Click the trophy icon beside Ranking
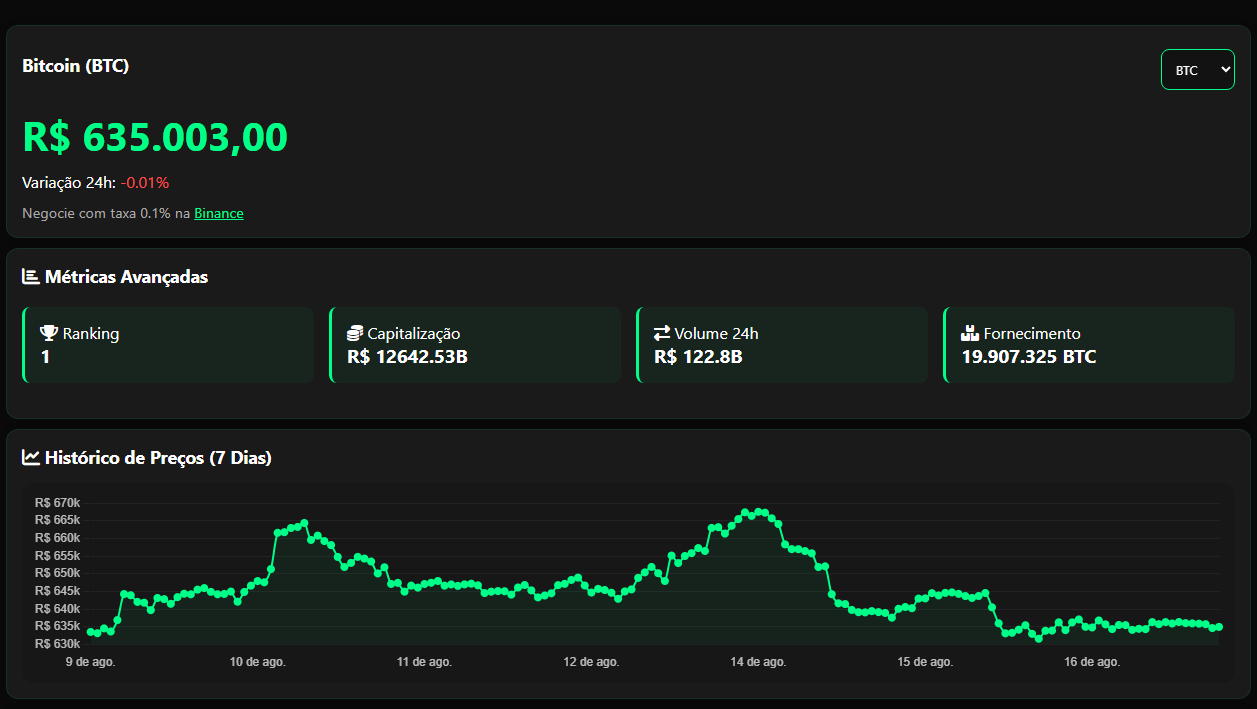This screenshot has width=1257, height=709. click(x=49, y=333)
